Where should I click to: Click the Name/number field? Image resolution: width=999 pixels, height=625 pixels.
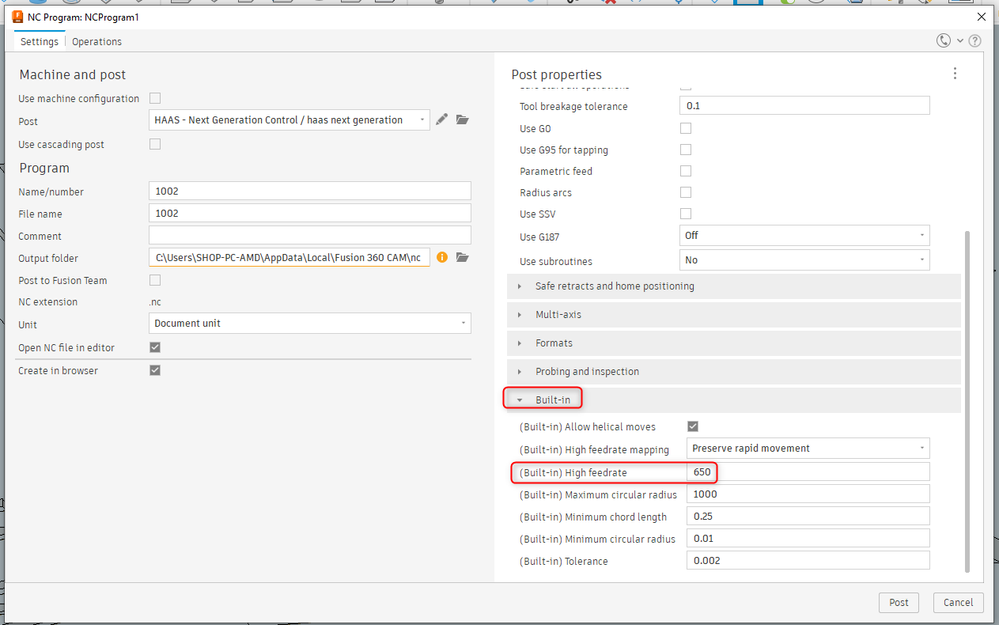click(x=310, y=191)
